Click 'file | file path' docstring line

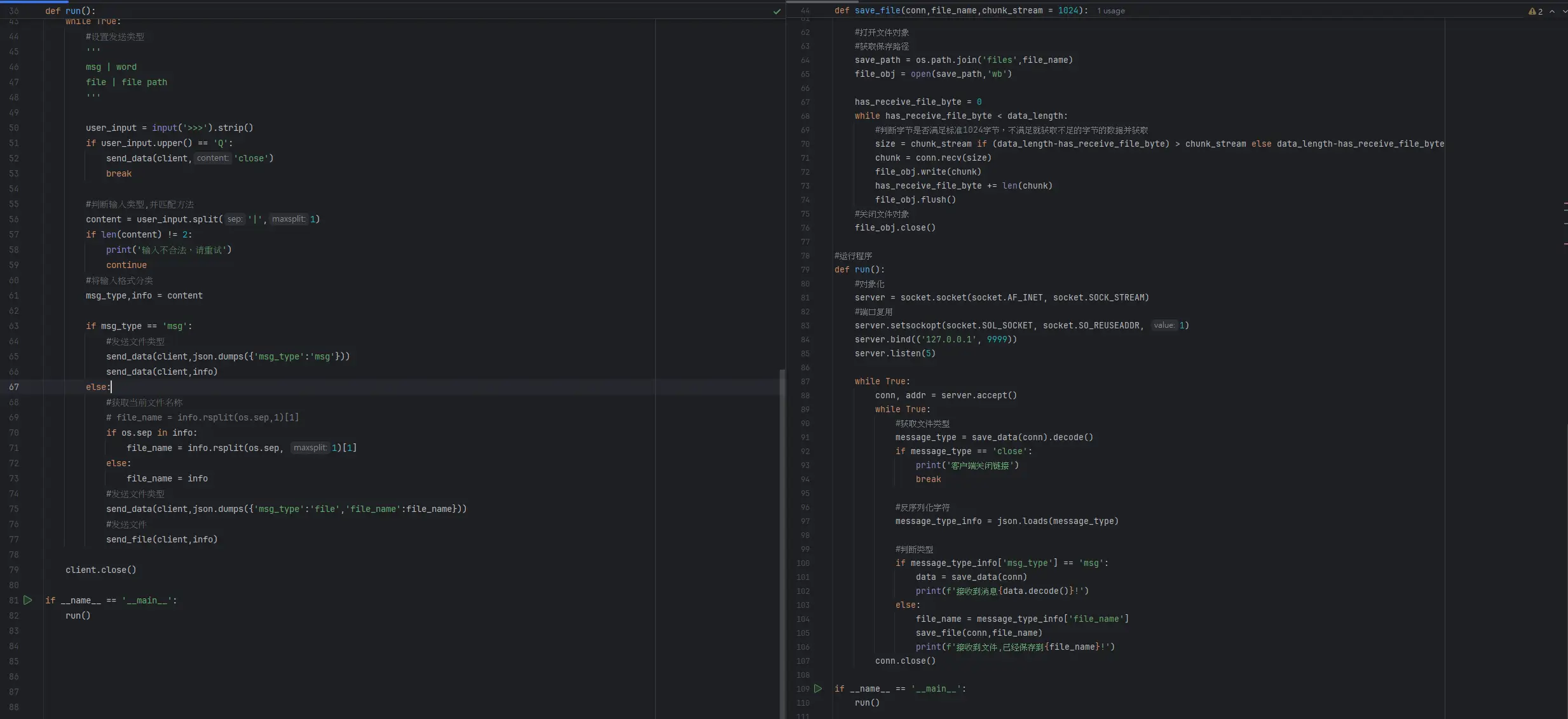[x=126, y=82]
